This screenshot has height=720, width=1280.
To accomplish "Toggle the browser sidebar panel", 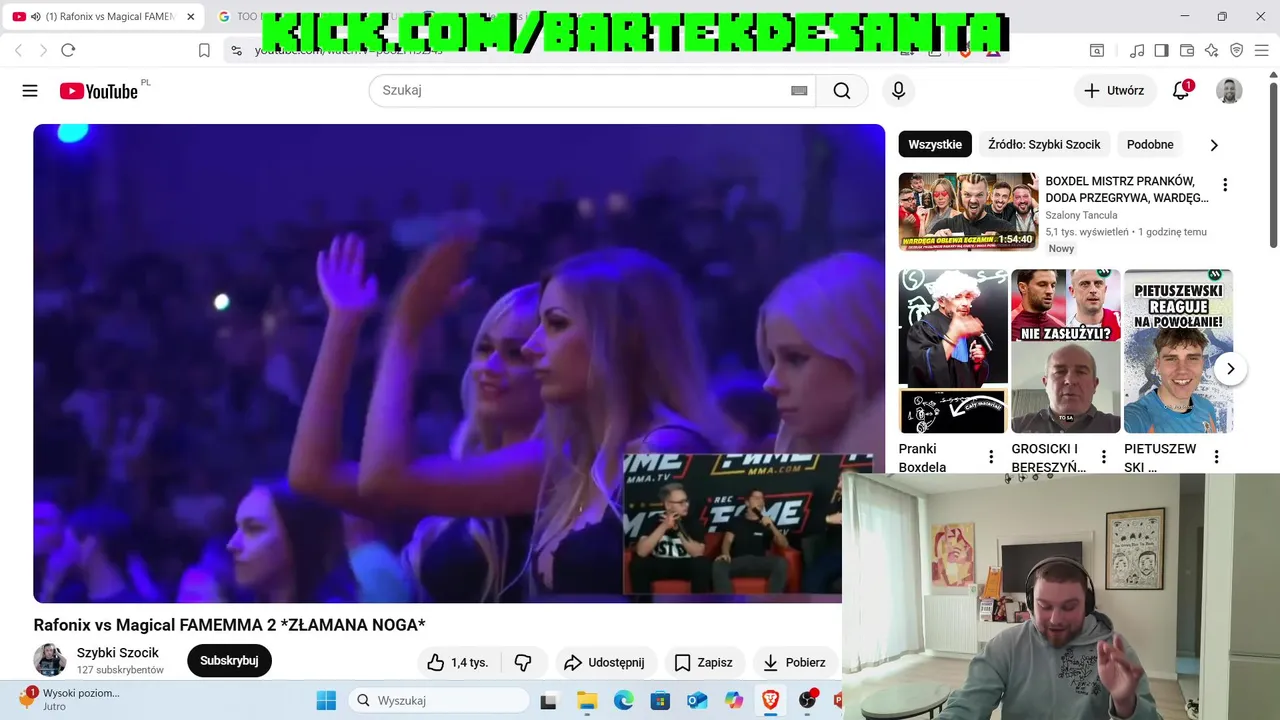I will tap(1161, 50).
